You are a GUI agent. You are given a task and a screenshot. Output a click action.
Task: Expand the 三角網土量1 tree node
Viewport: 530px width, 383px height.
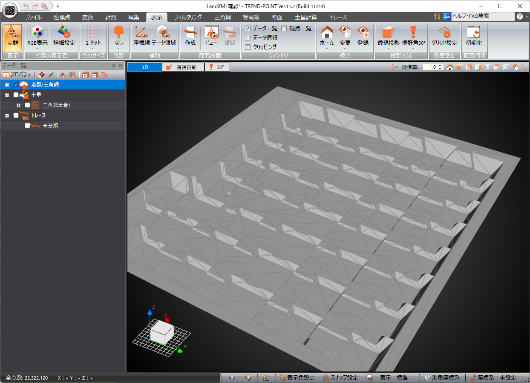(x=19, y=105)
